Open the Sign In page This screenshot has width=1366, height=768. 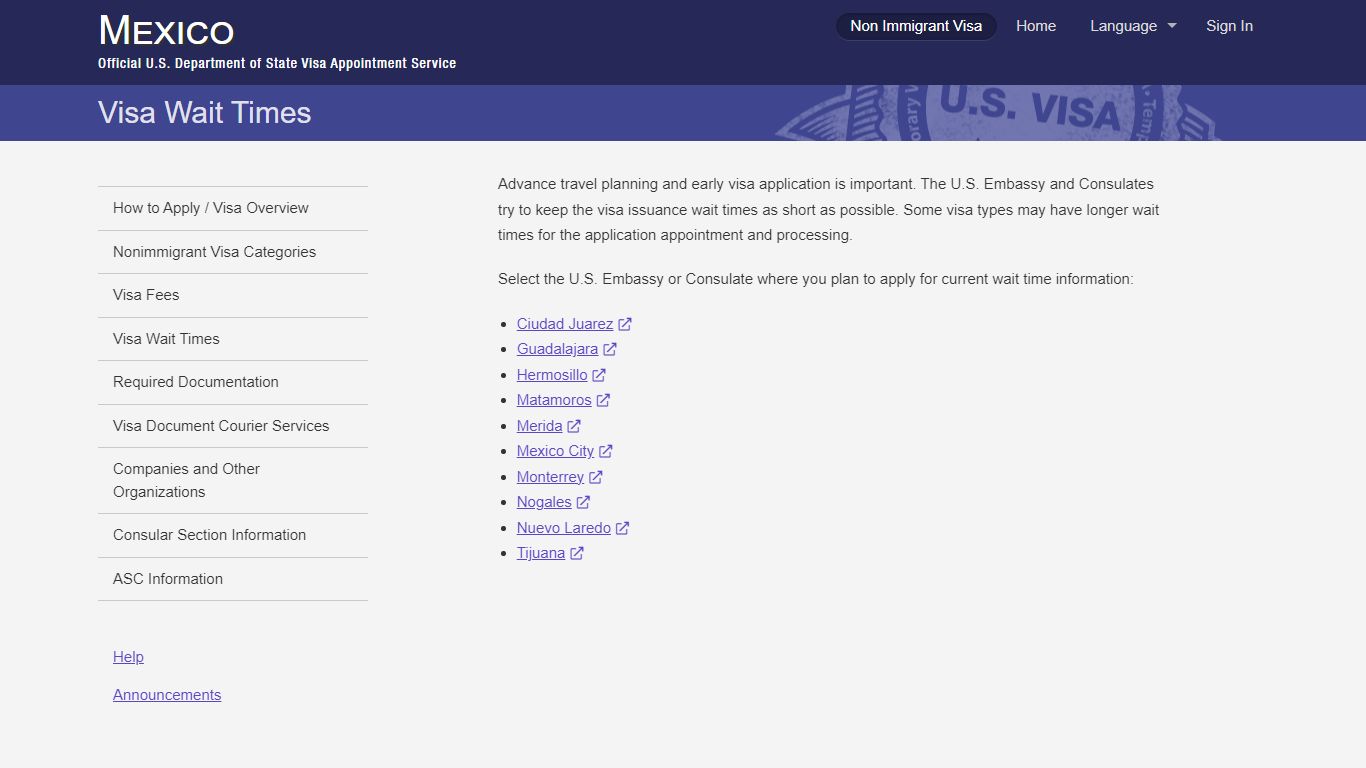tap(1229, 26)
